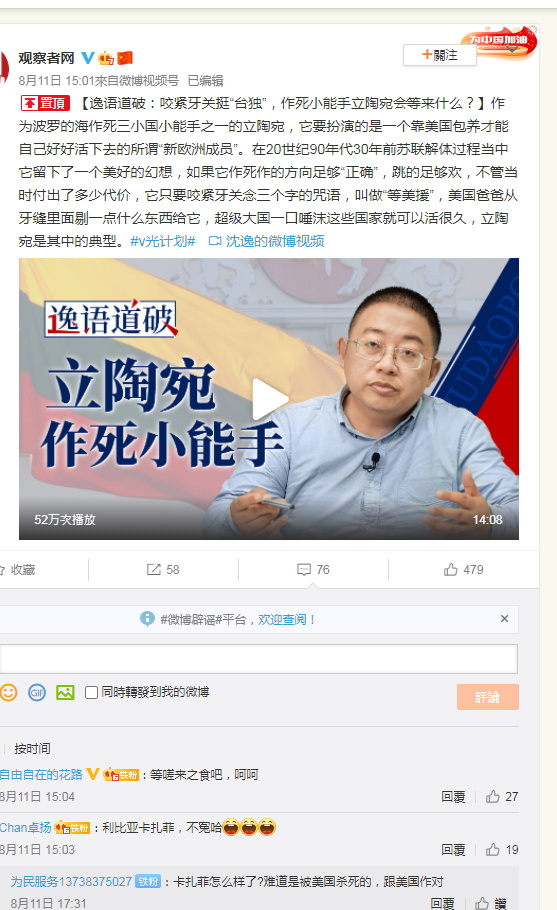The image size is (557, 910).
Task: Repost using the 58 share icon
Action: (163, 570)
